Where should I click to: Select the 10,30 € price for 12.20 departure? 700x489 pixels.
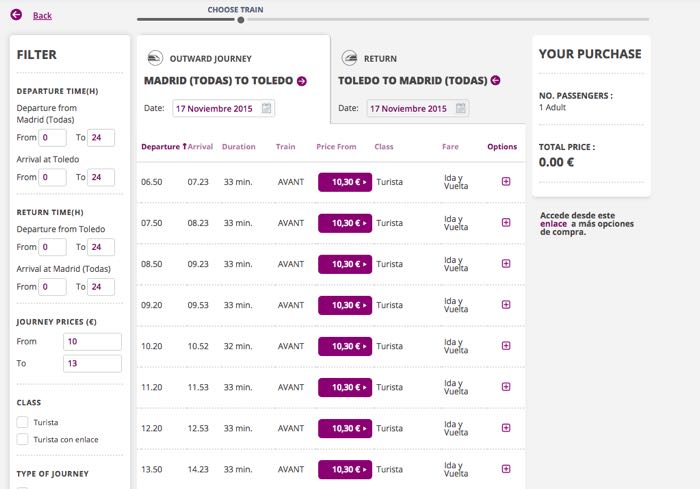click(x=345, y=429)
